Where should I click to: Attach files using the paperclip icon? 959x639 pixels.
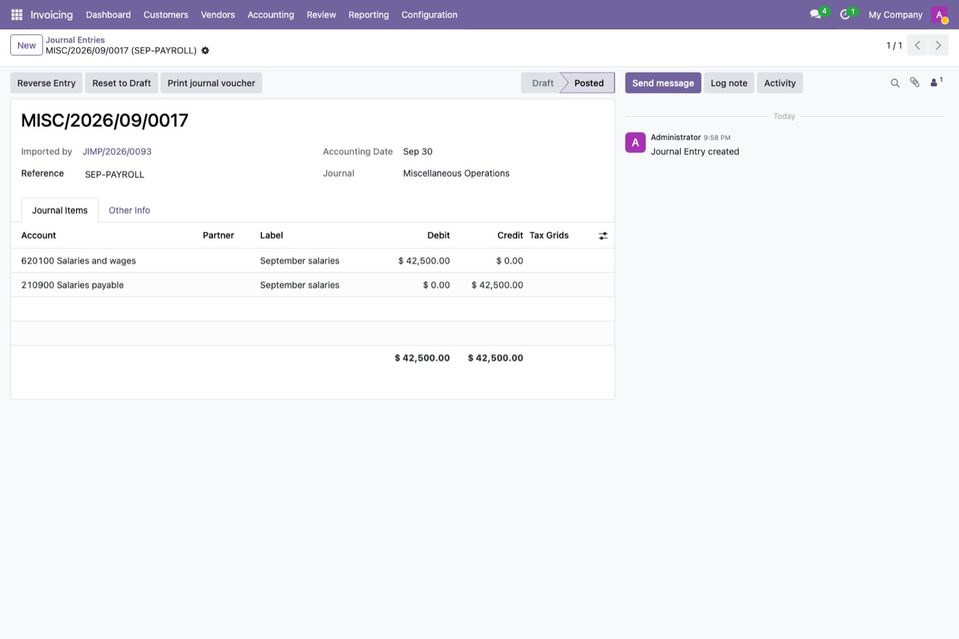[914, 83]
